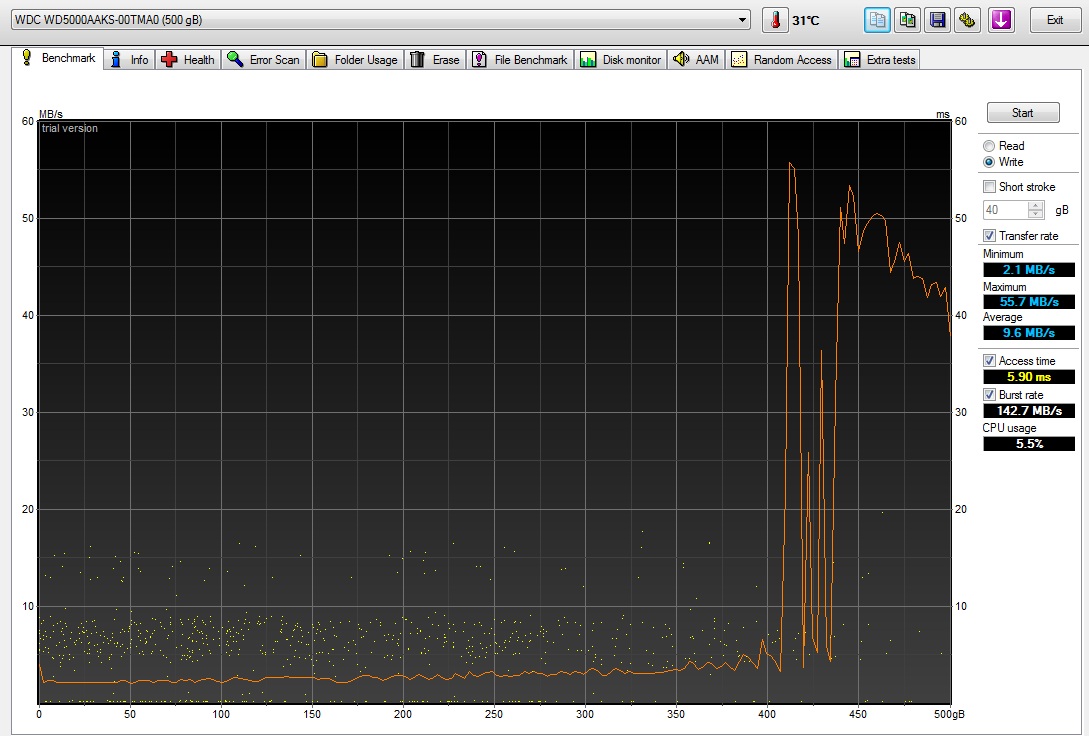The height and width of the screenshot is (739, 1089).
Task: Click the thermometer temperature icon
Action: 775,20
